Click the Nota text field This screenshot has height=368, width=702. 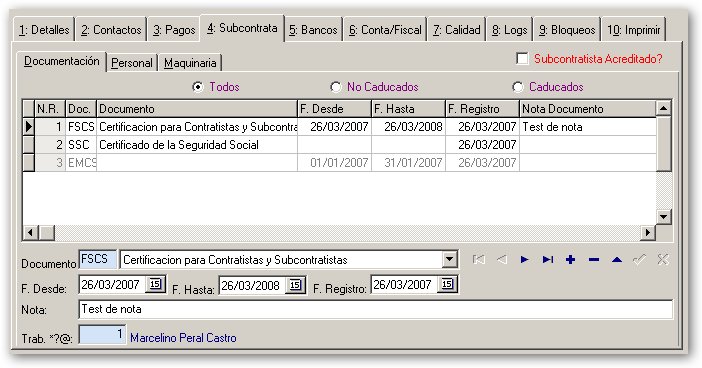tap(376, 309)
